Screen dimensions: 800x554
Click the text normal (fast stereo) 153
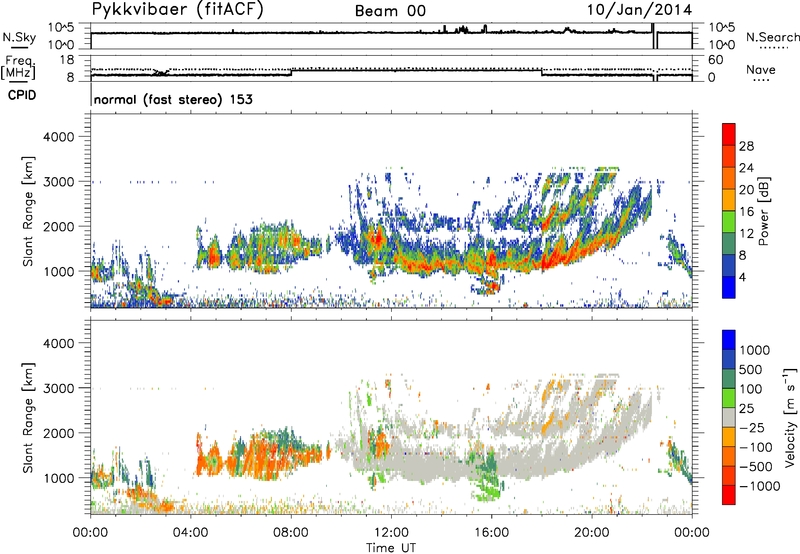[173, 99]
